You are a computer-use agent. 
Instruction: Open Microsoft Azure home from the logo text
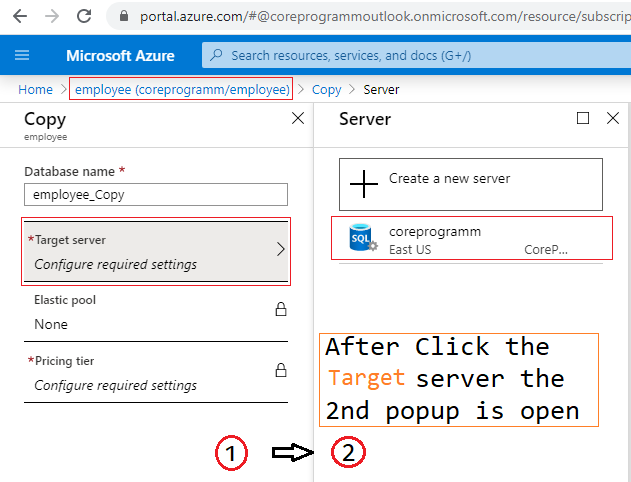[120, 56]
